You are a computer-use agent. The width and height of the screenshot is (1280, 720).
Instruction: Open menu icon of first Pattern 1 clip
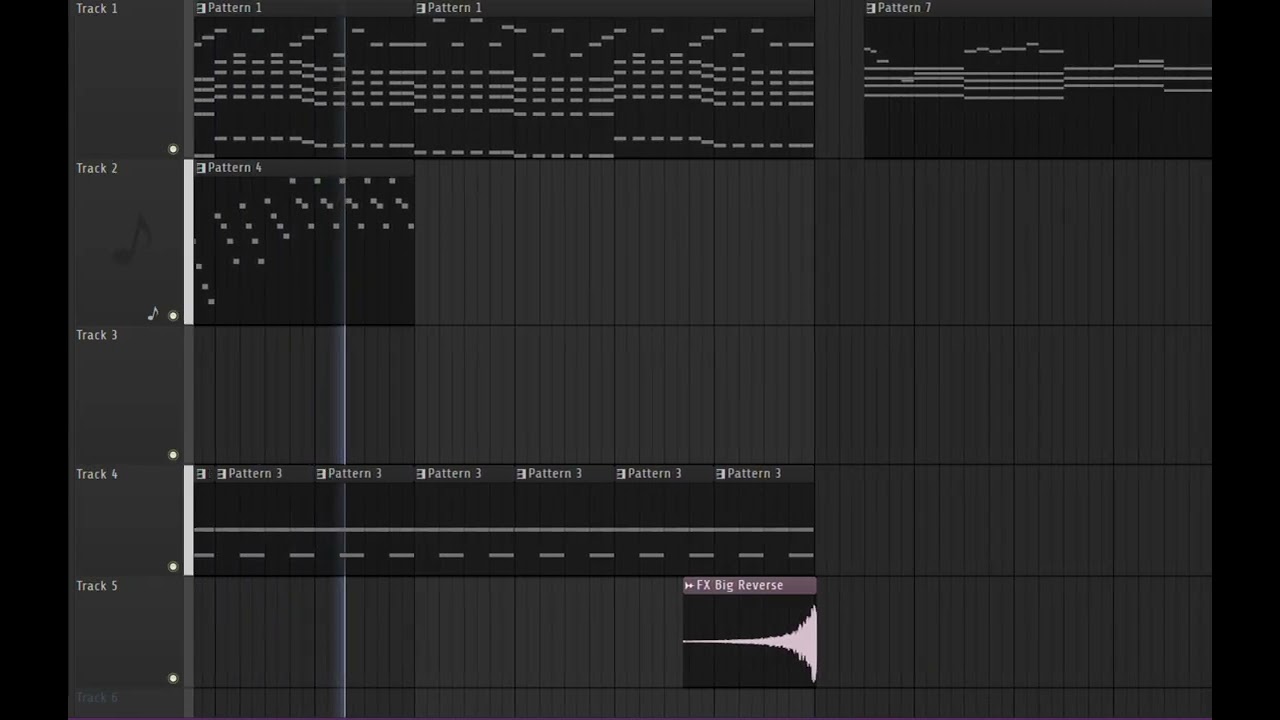201,8
